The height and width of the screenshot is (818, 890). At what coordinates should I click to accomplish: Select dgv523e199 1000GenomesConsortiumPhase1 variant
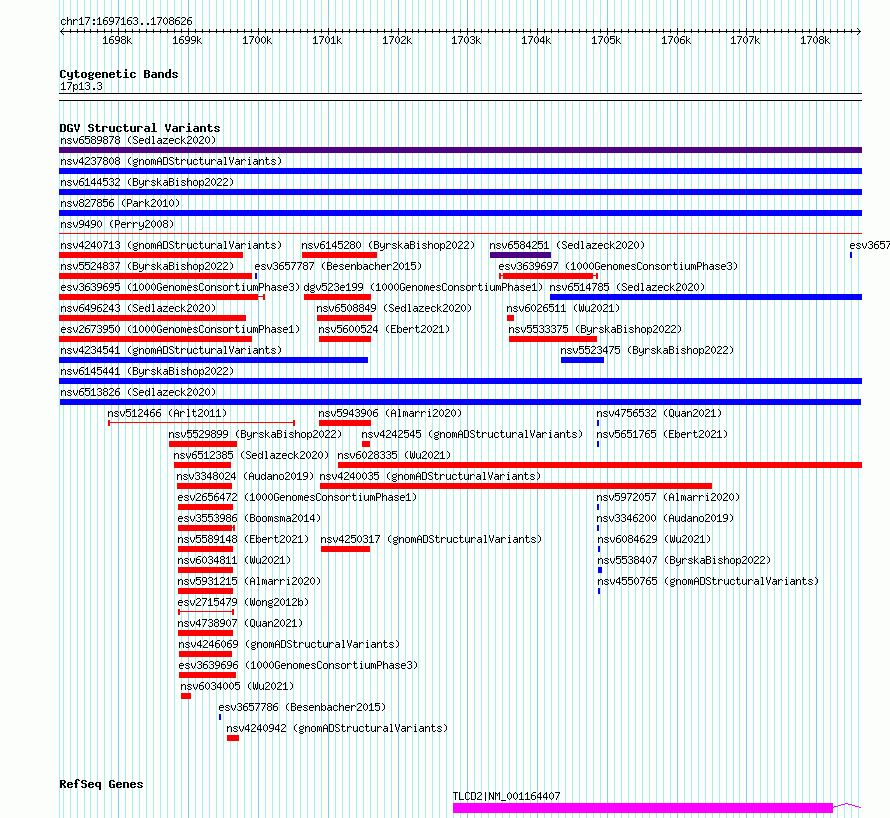click(x=423, y=287)
